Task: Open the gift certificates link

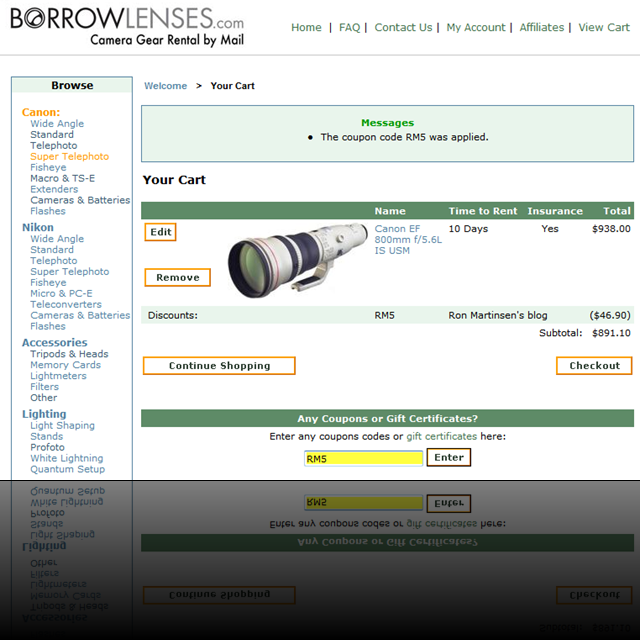Action: pyautogui.click(x=441, y=436)
